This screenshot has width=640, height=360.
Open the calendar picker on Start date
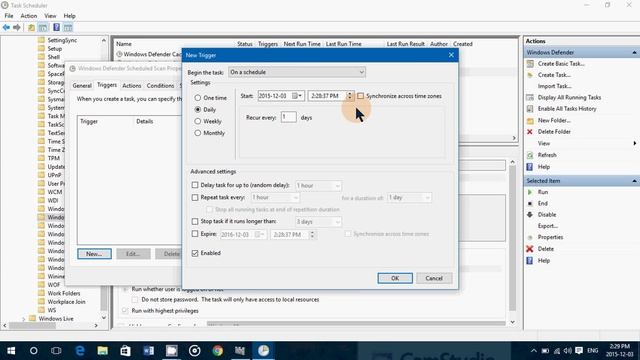click(x=297, y=96)
